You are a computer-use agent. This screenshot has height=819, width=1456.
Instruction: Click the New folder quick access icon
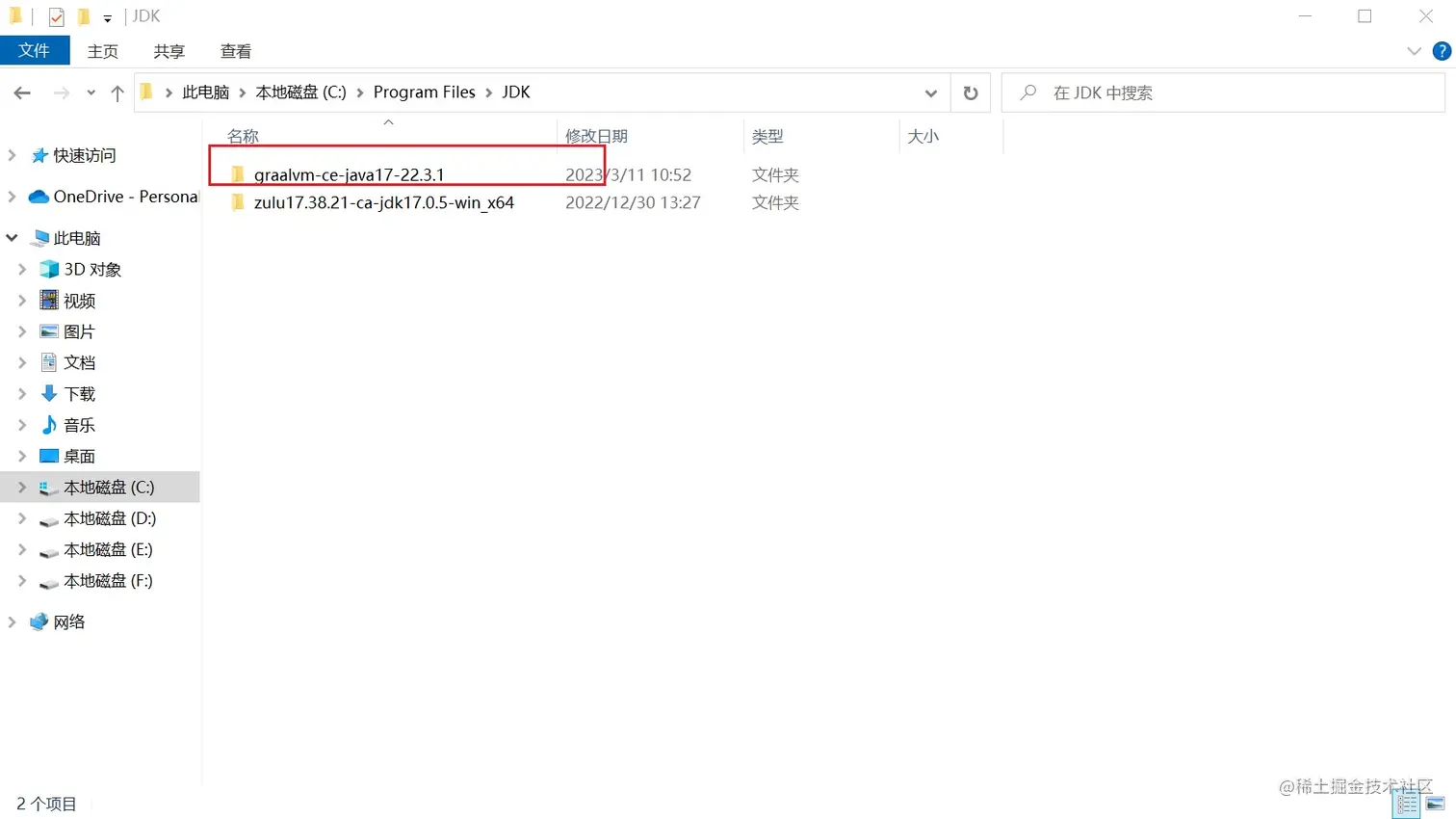point(84,16)
